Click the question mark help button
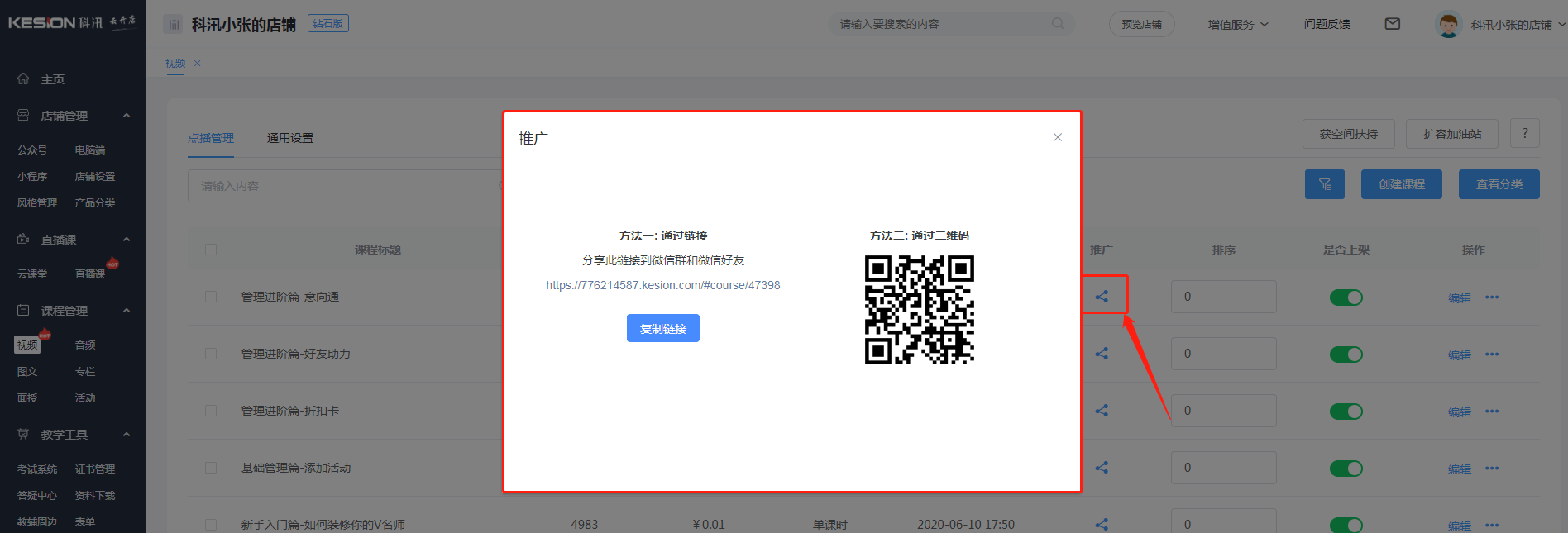 pyautogui.click(x=1525, y=133)
